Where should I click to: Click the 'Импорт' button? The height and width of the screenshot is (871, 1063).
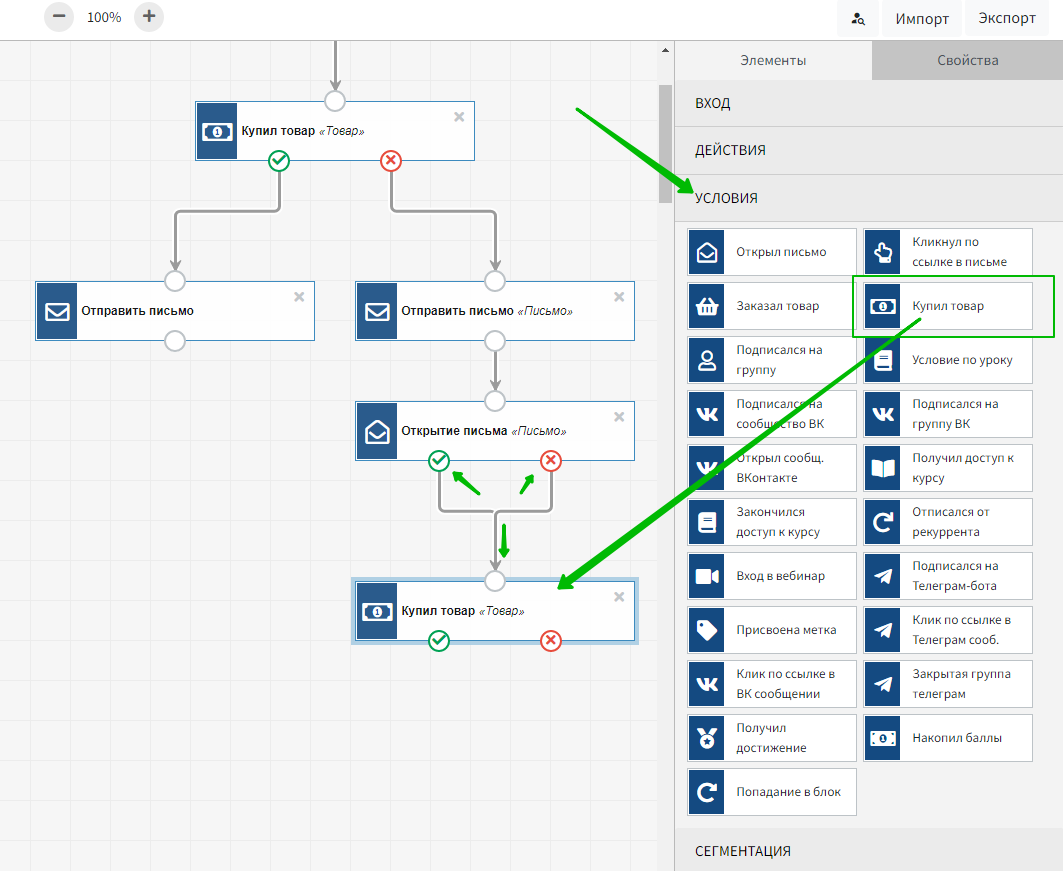coord(921,19)
